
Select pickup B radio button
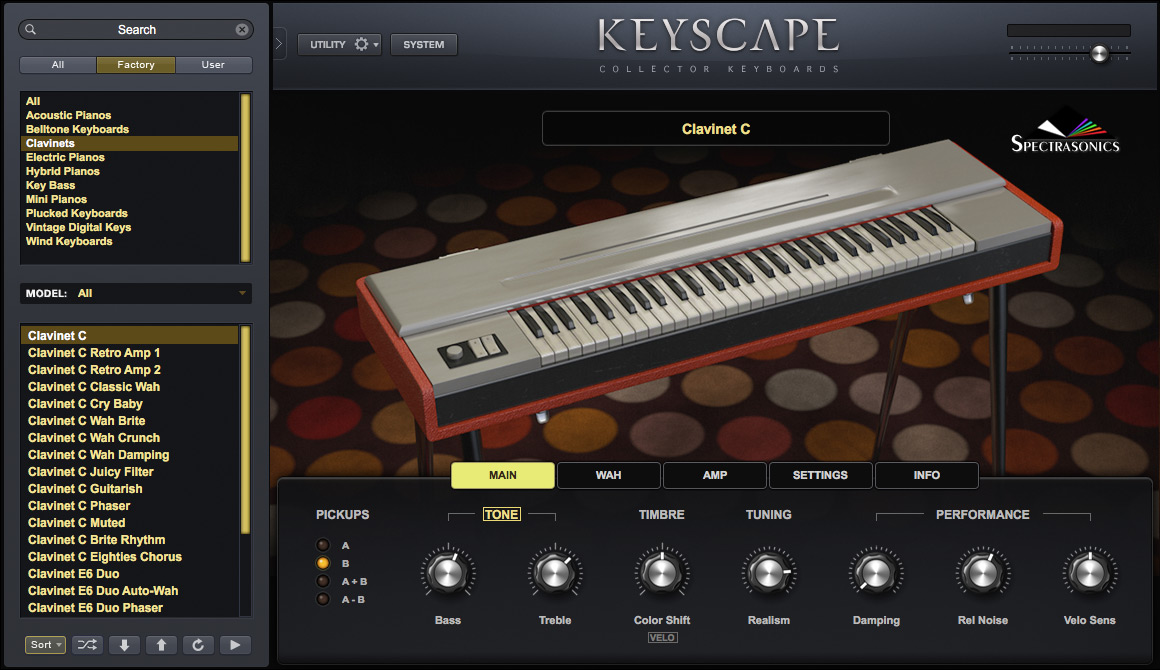tap(323, 563)
